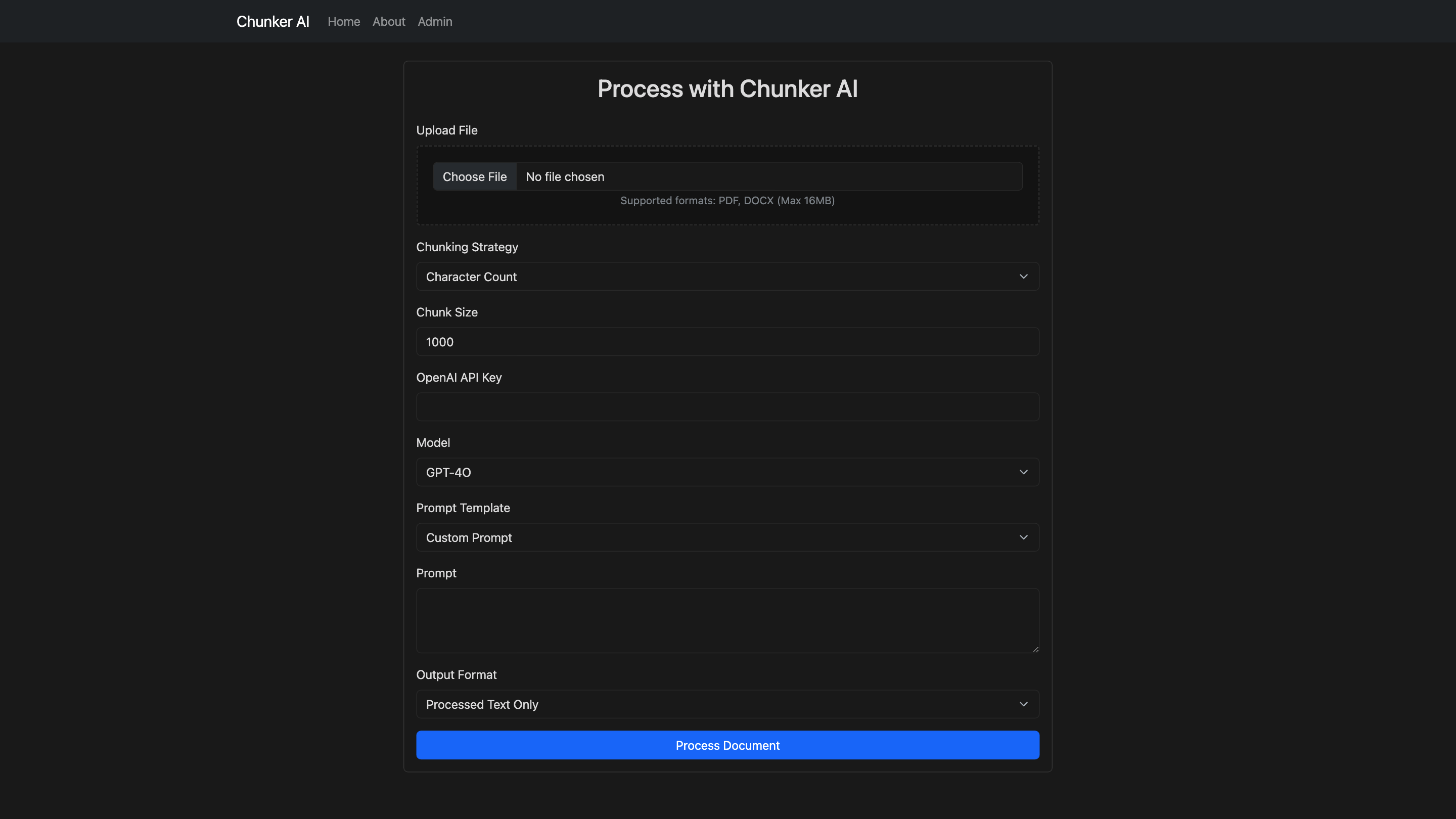Focus the Chunk Size field
Screen dimensions: 1456x819
point(727,341)
